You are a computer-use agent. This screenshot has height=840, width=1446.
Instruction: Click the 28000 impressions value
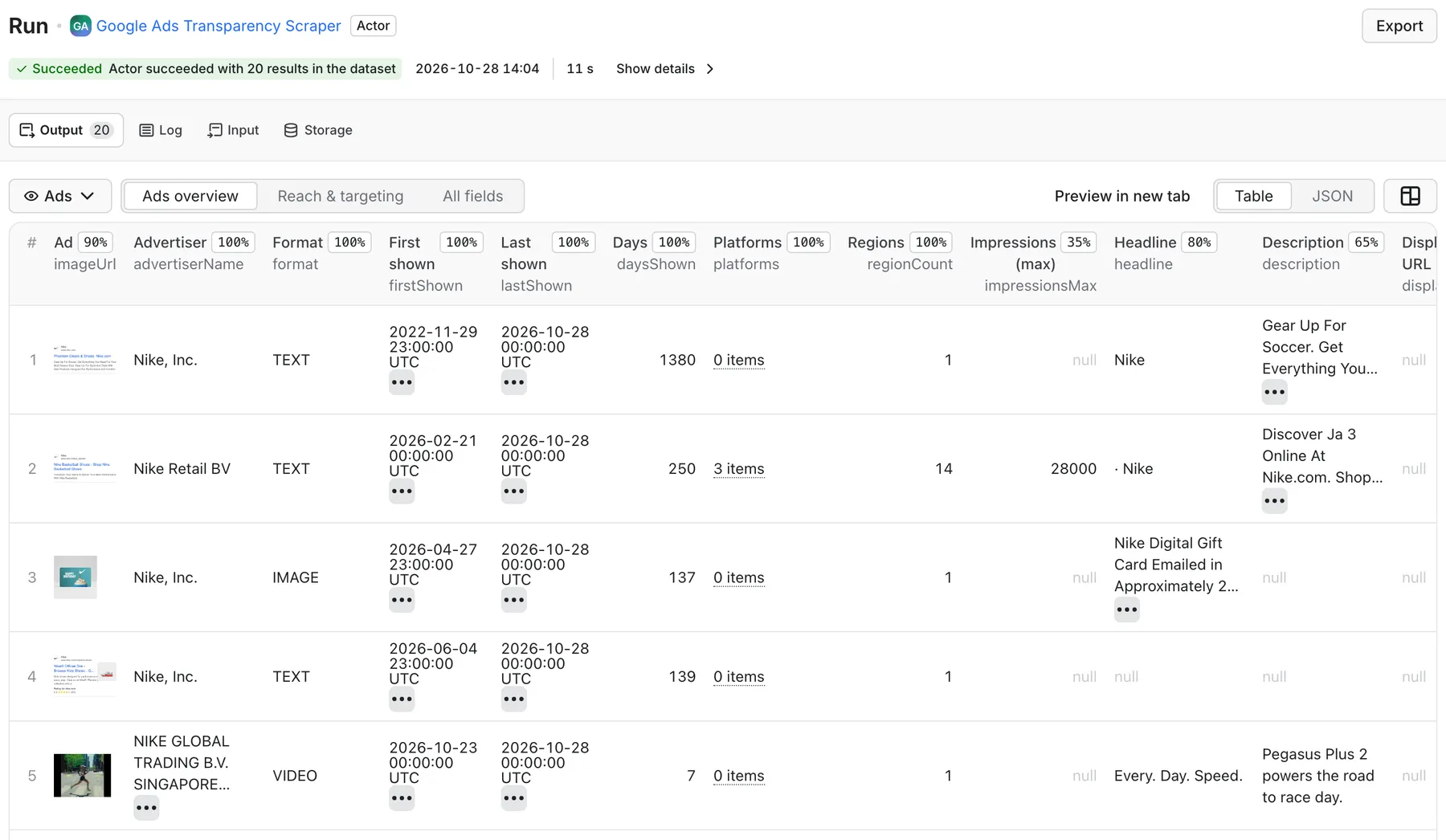coord(1073,469)
